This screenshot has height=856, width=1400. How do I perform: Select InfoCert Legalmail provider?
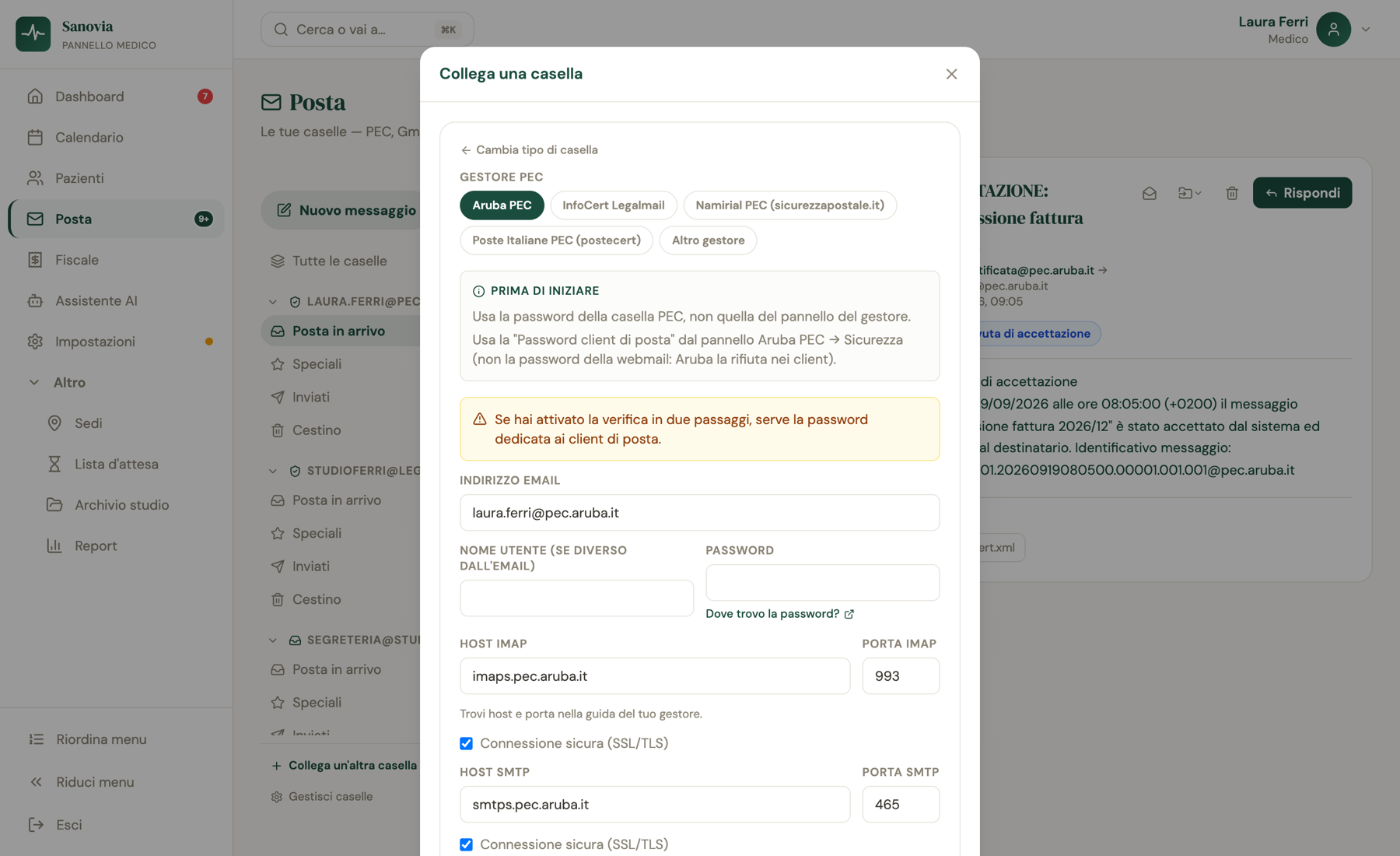click(x=614, y=205)
